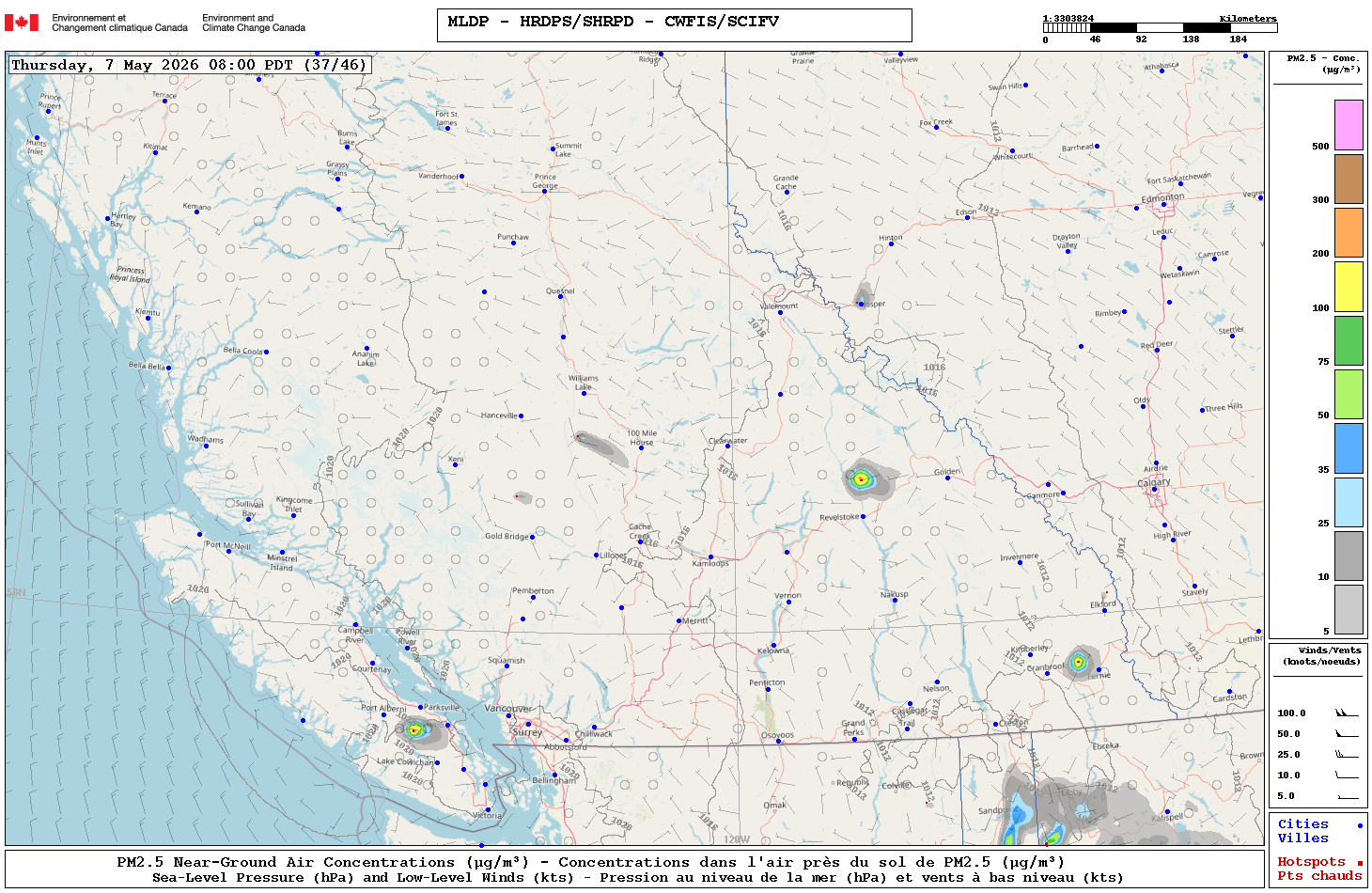
Task: Click the Canada flag logo
Action: point(22,23)
